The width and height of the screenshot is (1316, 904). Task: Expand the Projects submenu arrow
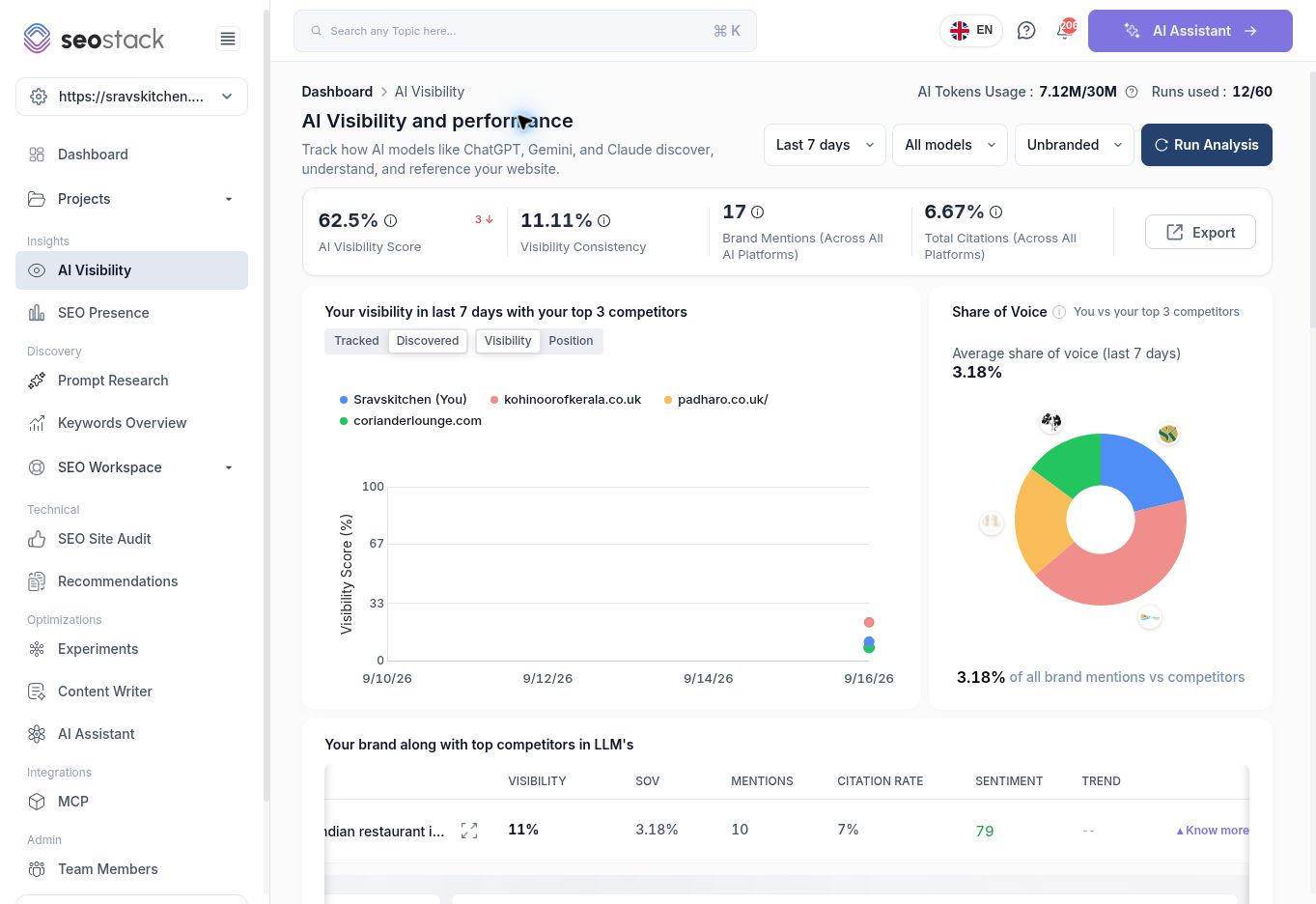(x=229, y=199)
